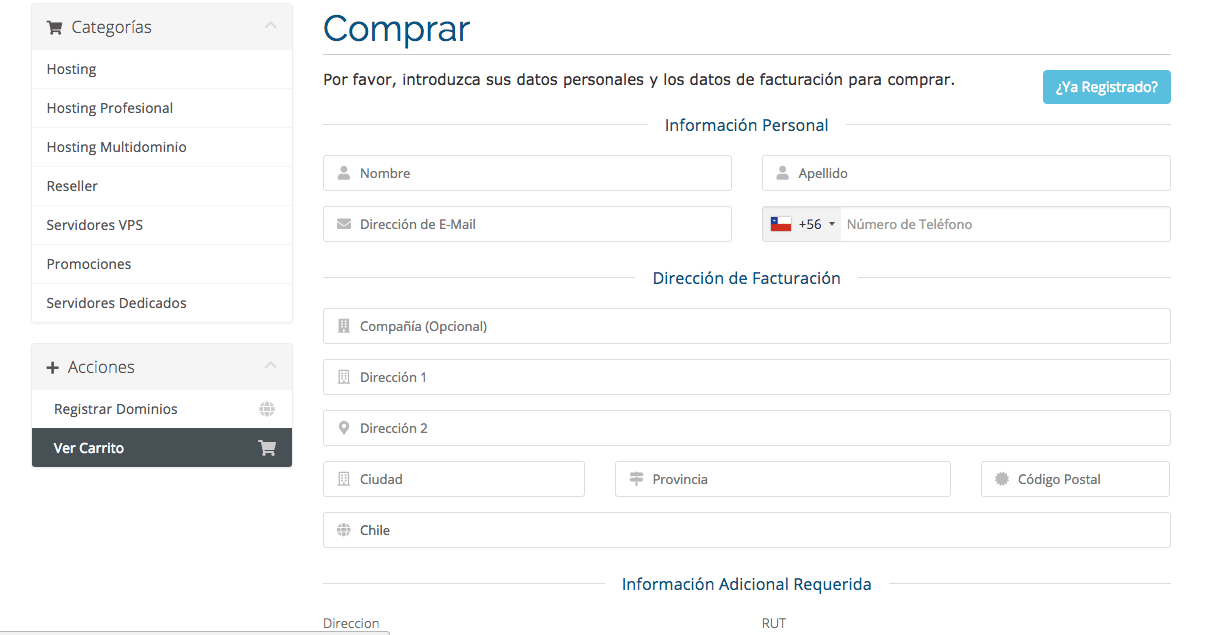
Task: Click the Información Adicional Requerida section title
Action: pos(746,584)
